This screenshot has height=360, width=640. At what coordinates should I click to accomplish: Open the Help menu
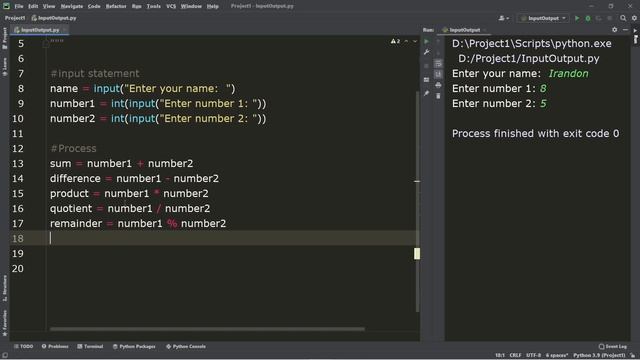point(212,6)
